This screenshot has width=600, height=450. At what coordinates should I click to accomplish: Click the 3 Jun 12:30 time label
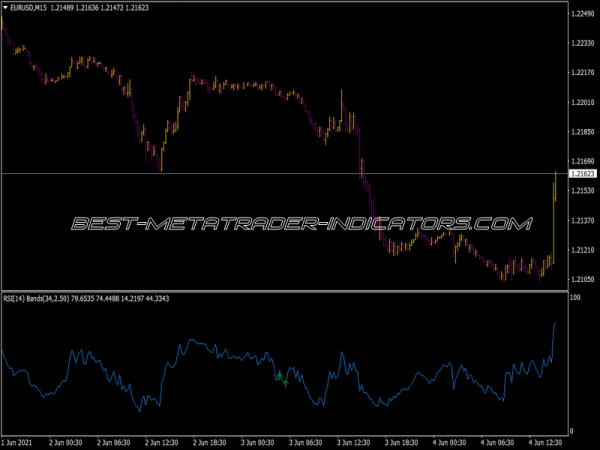coord(353,443)
